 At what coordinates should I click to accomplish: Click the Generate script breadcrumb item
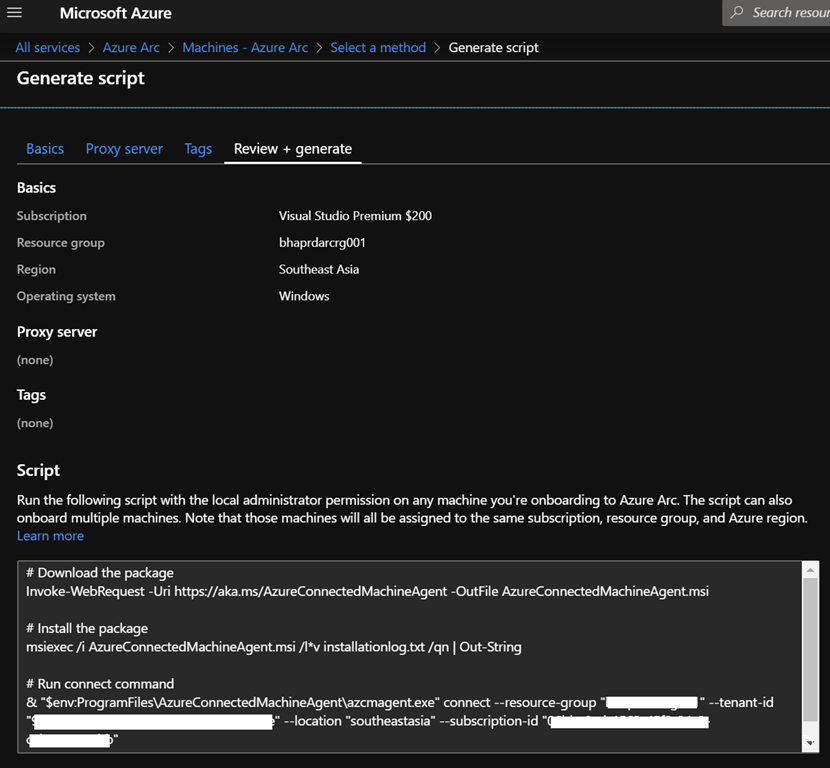click(493, 47)
